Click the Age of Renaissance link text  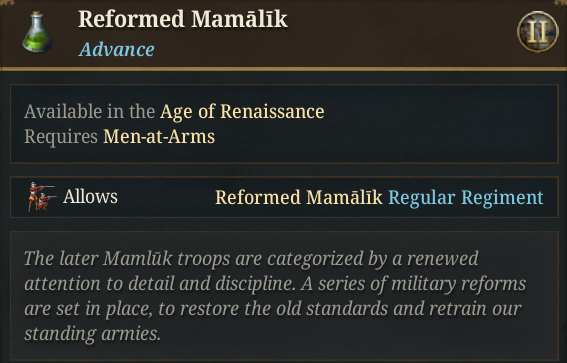tap(242, 111)
